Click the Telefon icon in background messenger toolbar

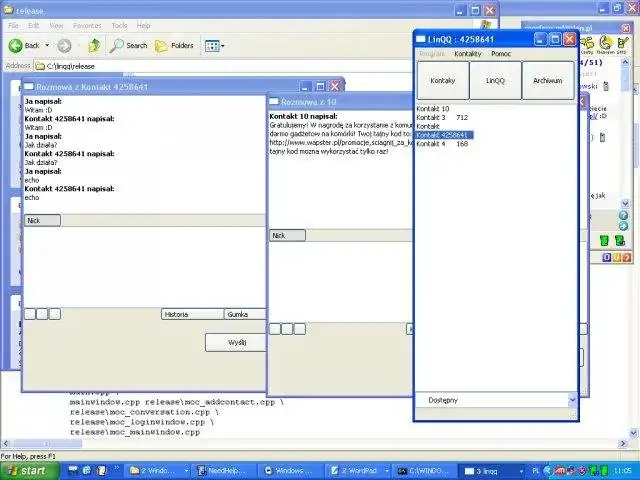(605, 45)
